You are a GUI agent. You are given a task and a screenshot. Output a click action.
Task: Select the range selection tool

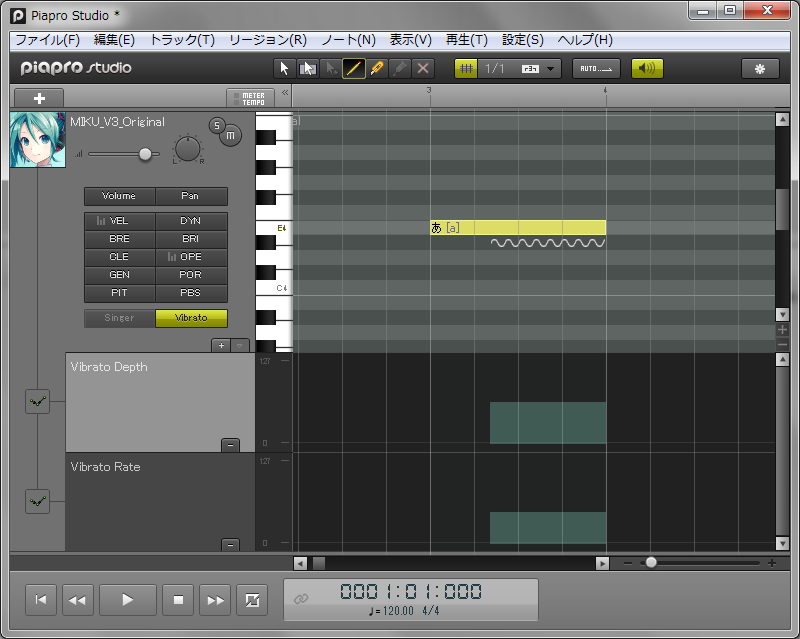pyautogui.click(x=308, y=68)
